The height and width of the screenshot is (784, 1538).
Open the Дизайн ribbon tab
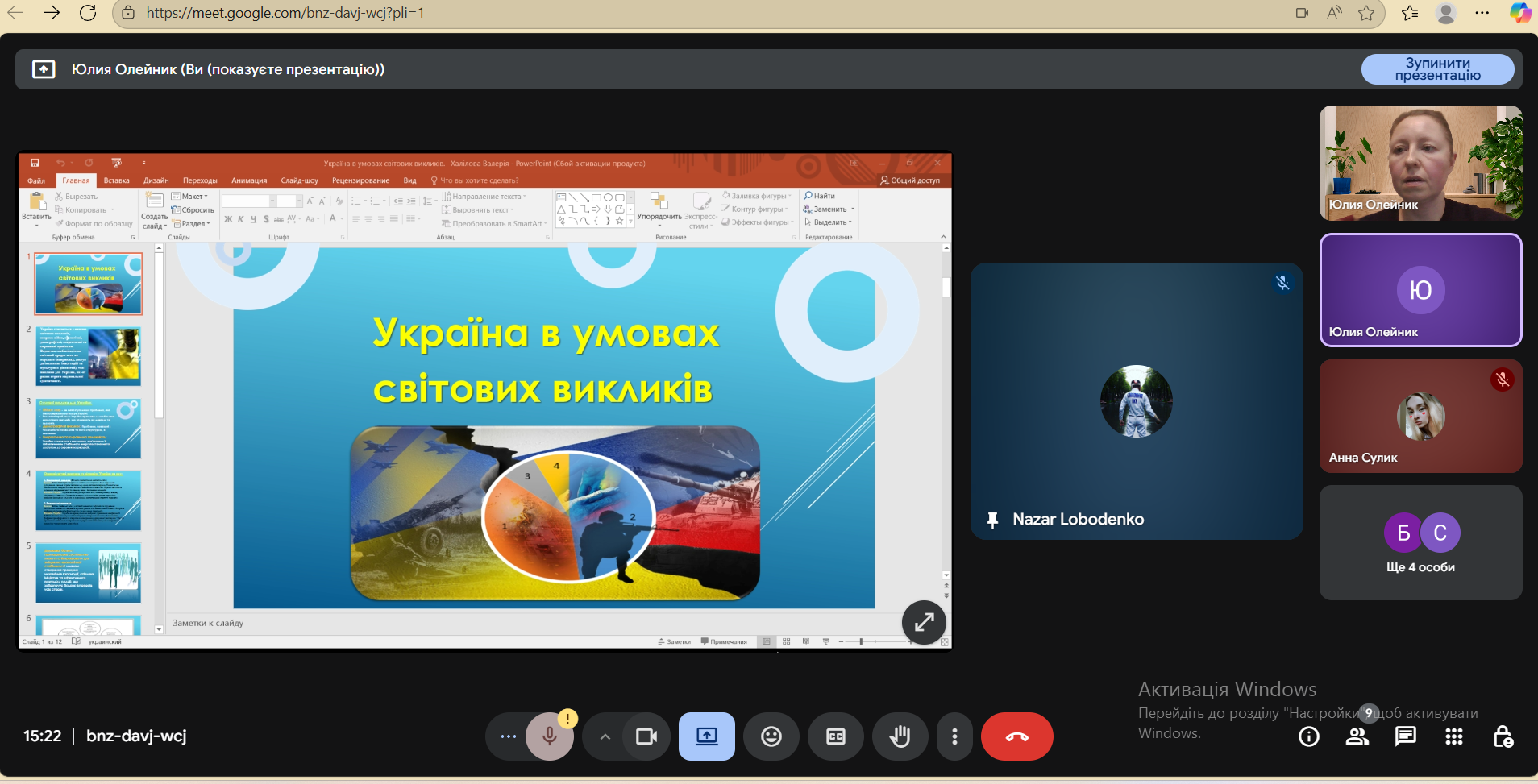(156, 180)
